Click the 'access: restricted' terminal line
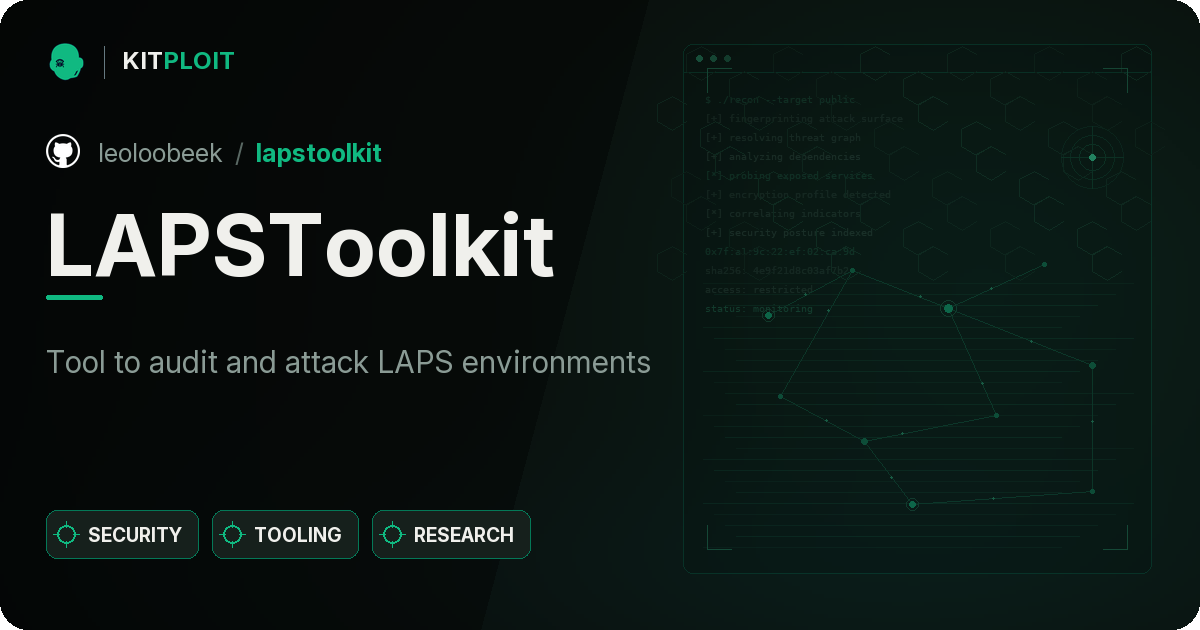Screen dimensions: 1200x630 coord(759,290)
